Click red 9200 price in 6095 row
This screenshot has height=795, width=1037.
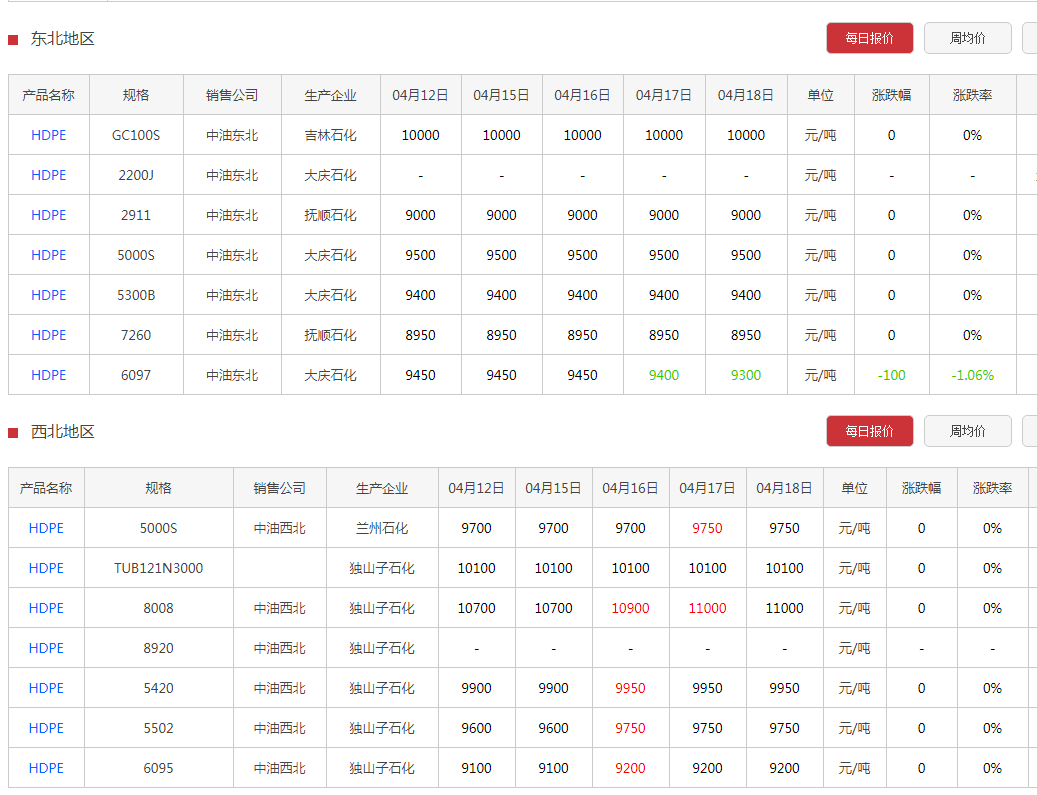pyautogui.click(x=630, y=769)
